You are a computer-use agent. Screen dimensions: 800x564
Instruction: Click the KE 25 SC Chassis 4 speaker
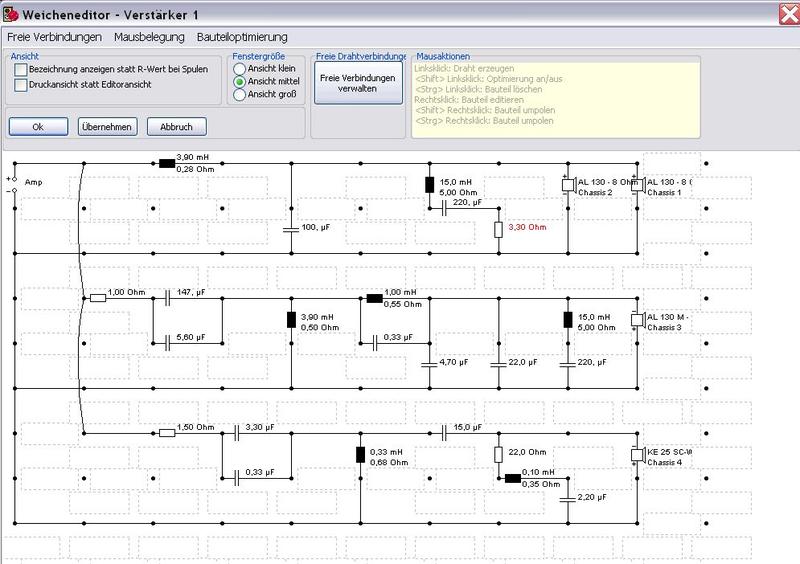pyautogui.click(x=635, y=455)
